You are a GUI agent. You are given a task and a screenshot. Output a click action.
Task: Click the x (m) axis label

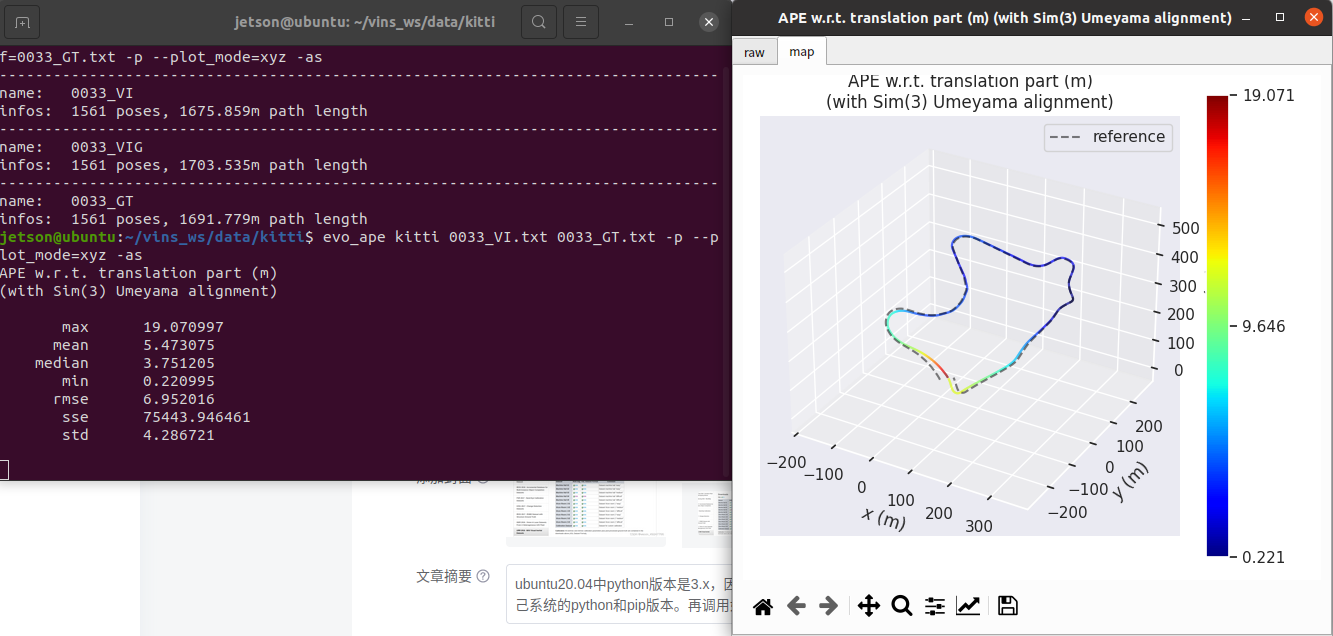coord(883,519)
